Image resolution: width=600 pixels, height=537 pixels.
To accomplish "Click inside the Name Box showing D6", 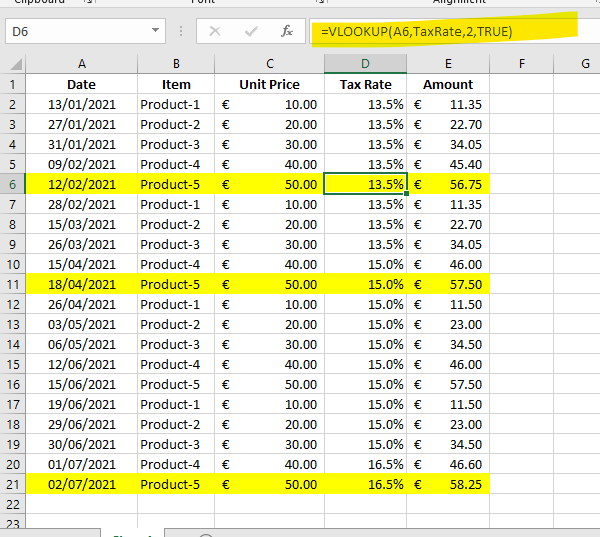I will coord(85,31).
